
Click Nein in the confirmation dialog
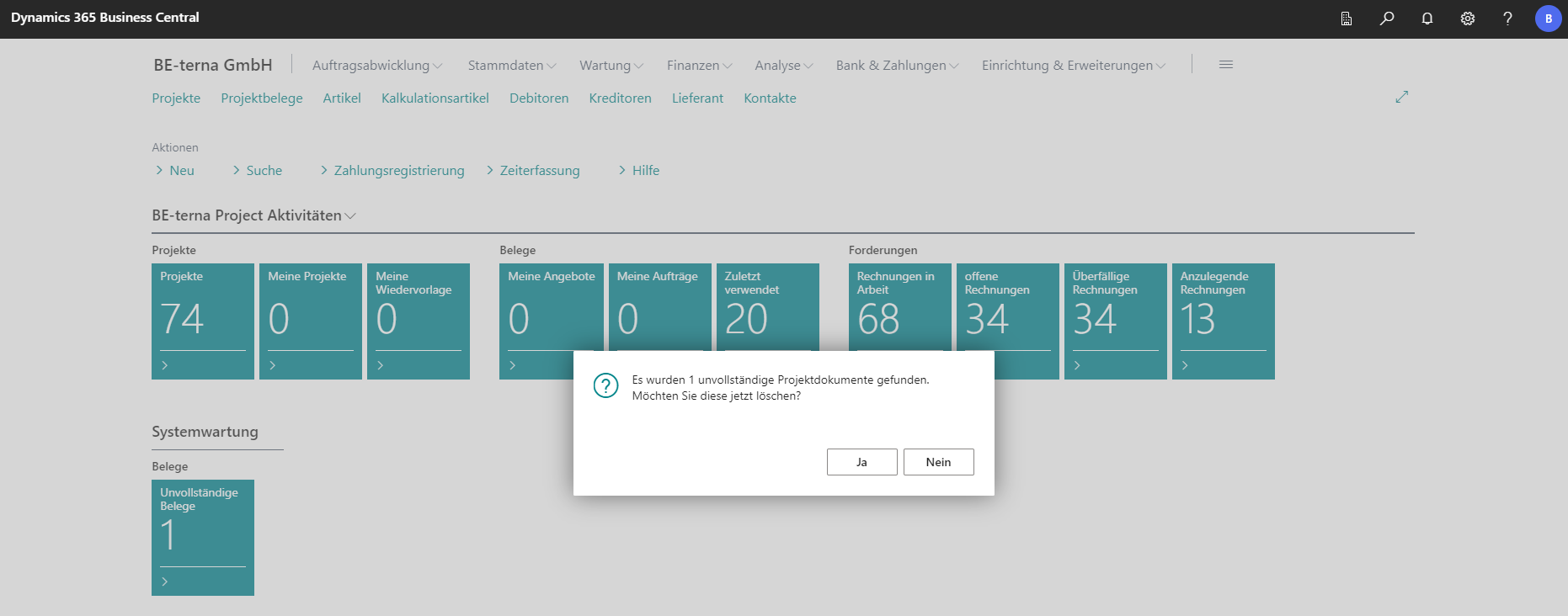(938, 462)
